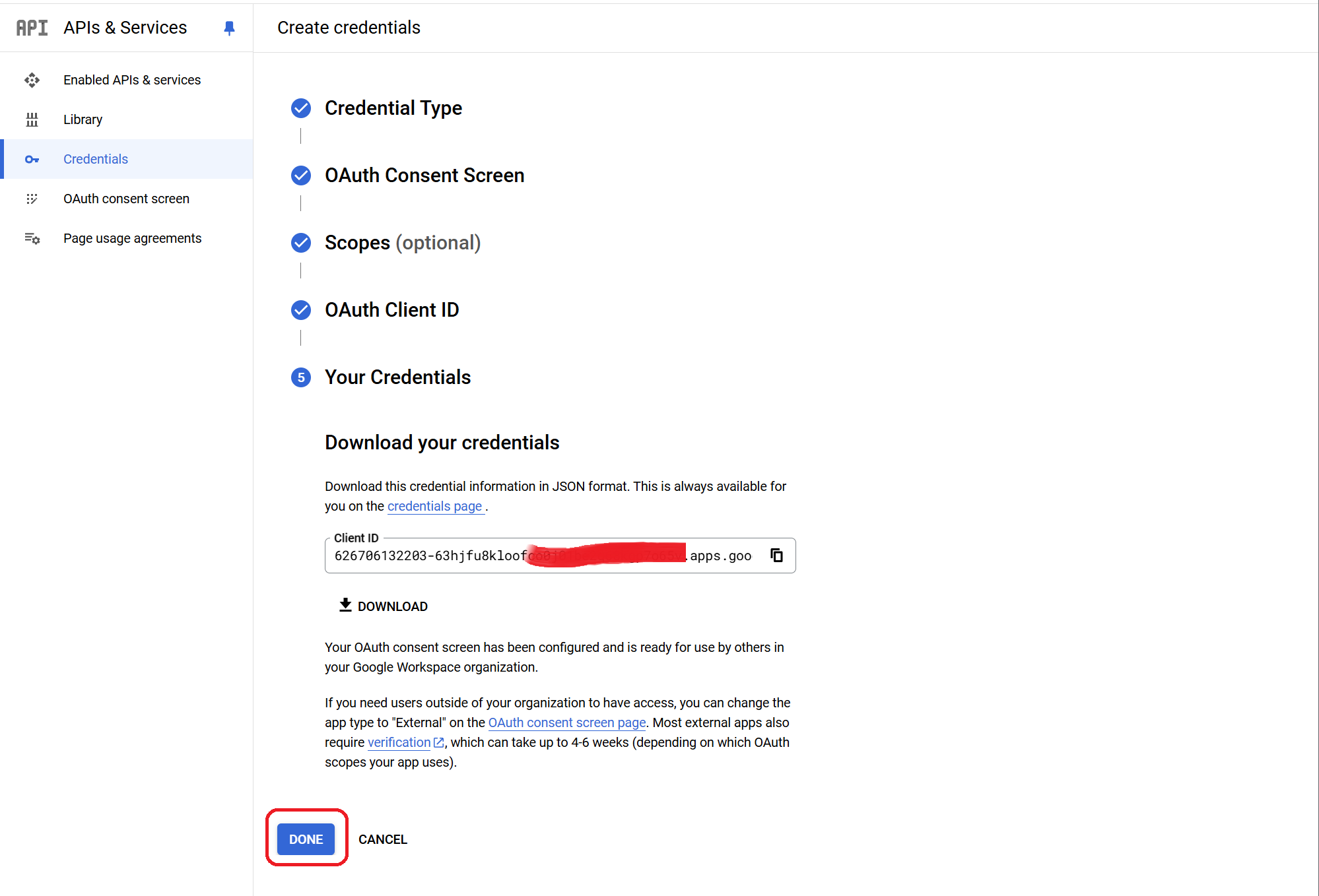Screen dimensions: 1319x896
Task: Open Page usage agreements via its icon
Action: tap(32, 238)
